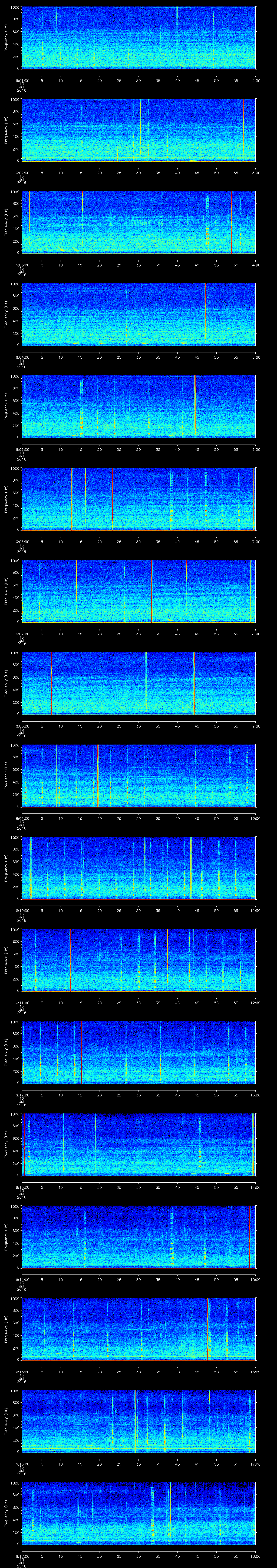This screenshot has width=277, height=1568.
Task: Click the spectrogram plot ending at 13:00
Action: coord(139,1052)
